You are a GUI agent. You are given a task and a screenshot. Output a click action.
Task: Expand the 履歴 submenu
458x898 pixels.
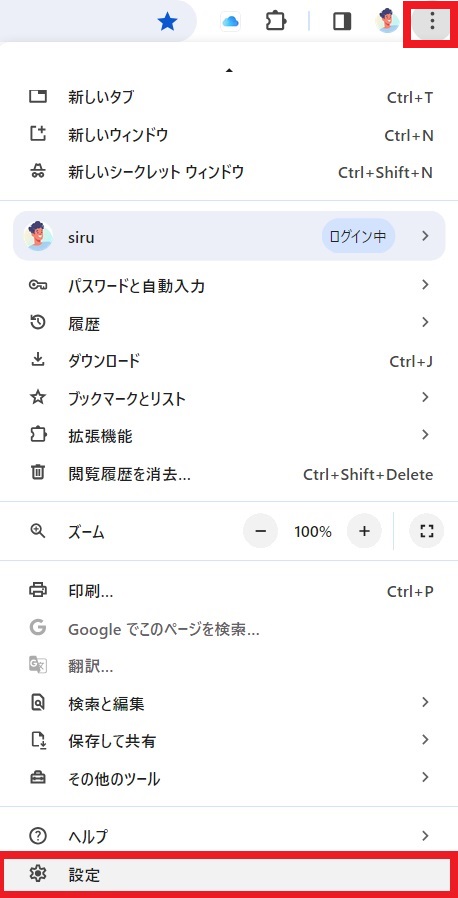[229, 323]
